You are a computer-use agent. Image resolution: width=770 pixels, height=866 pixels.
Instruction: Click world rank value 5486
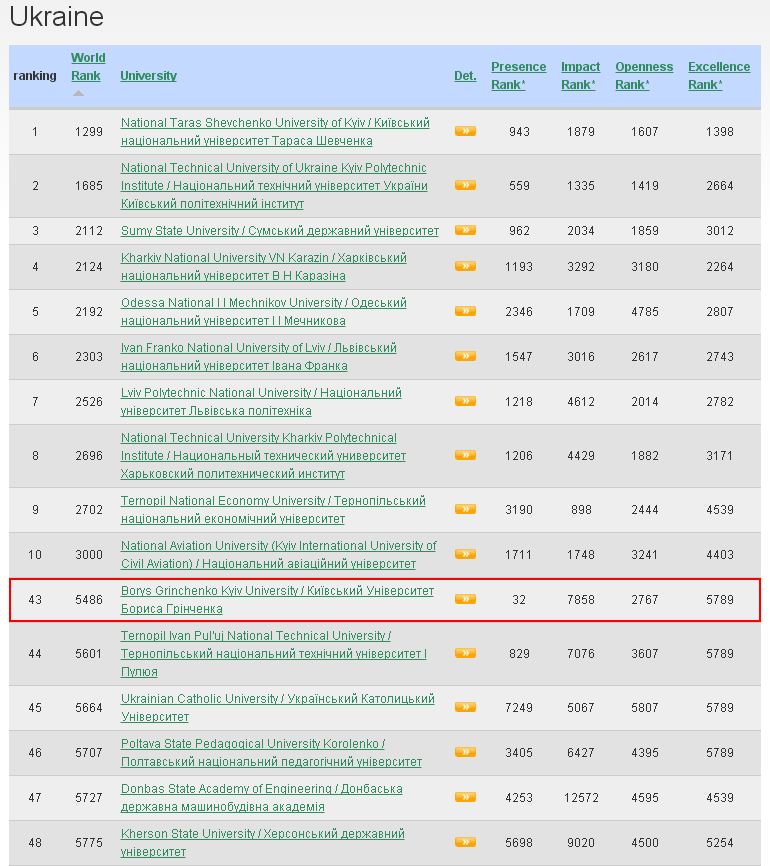coord(89,599)
